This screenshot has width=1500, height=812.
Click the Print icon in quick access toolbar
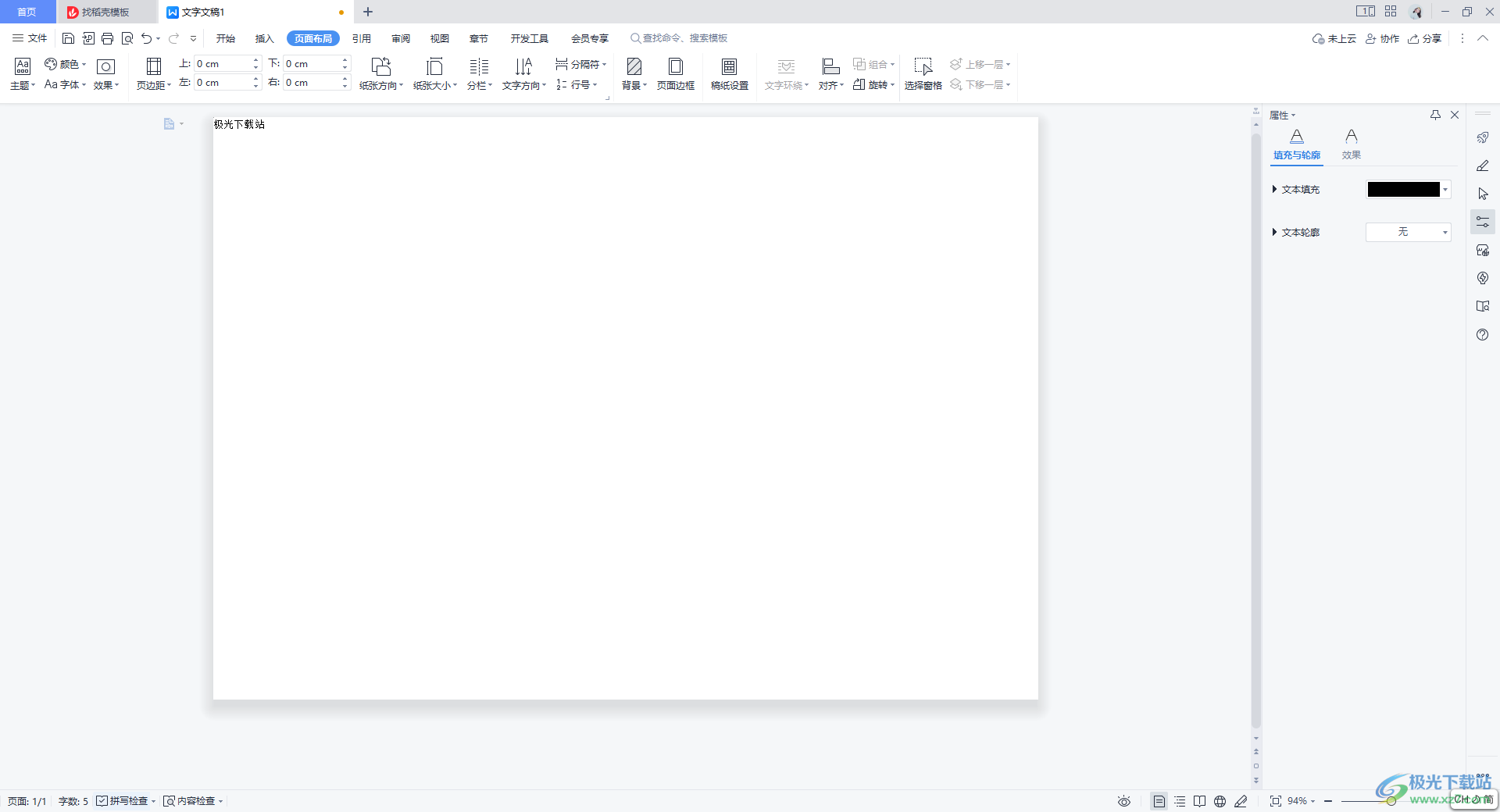click(108, 38)
